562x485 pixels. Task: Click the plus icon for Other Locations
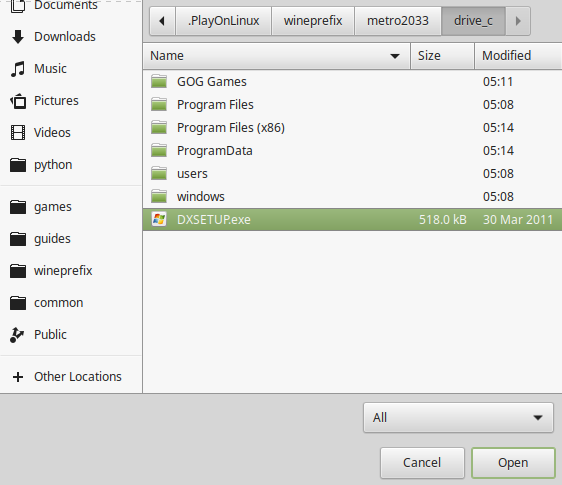coord(18,377)
